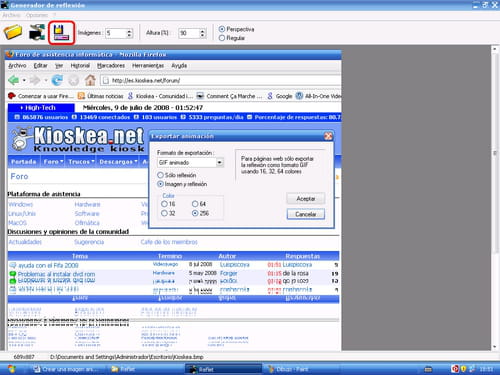
Task: Click the Reflet taskbar item
Action: point(223,369)
